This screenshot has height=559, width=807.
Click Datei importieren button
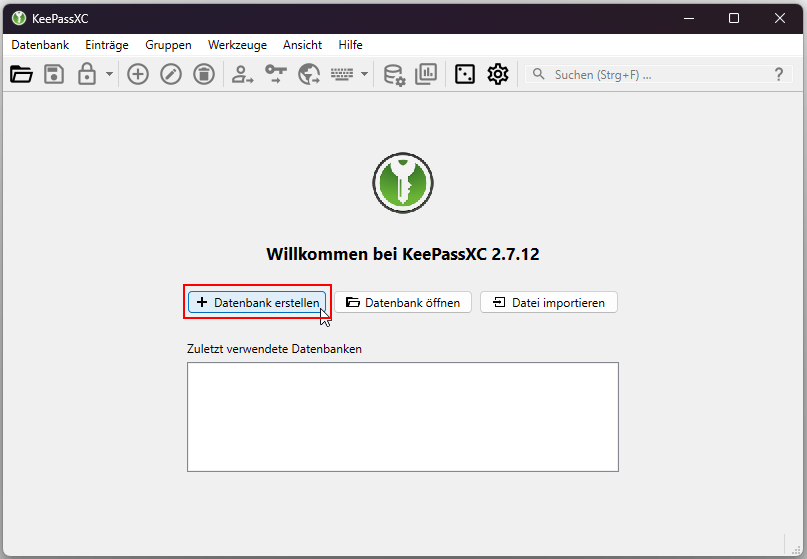point(549,302)
